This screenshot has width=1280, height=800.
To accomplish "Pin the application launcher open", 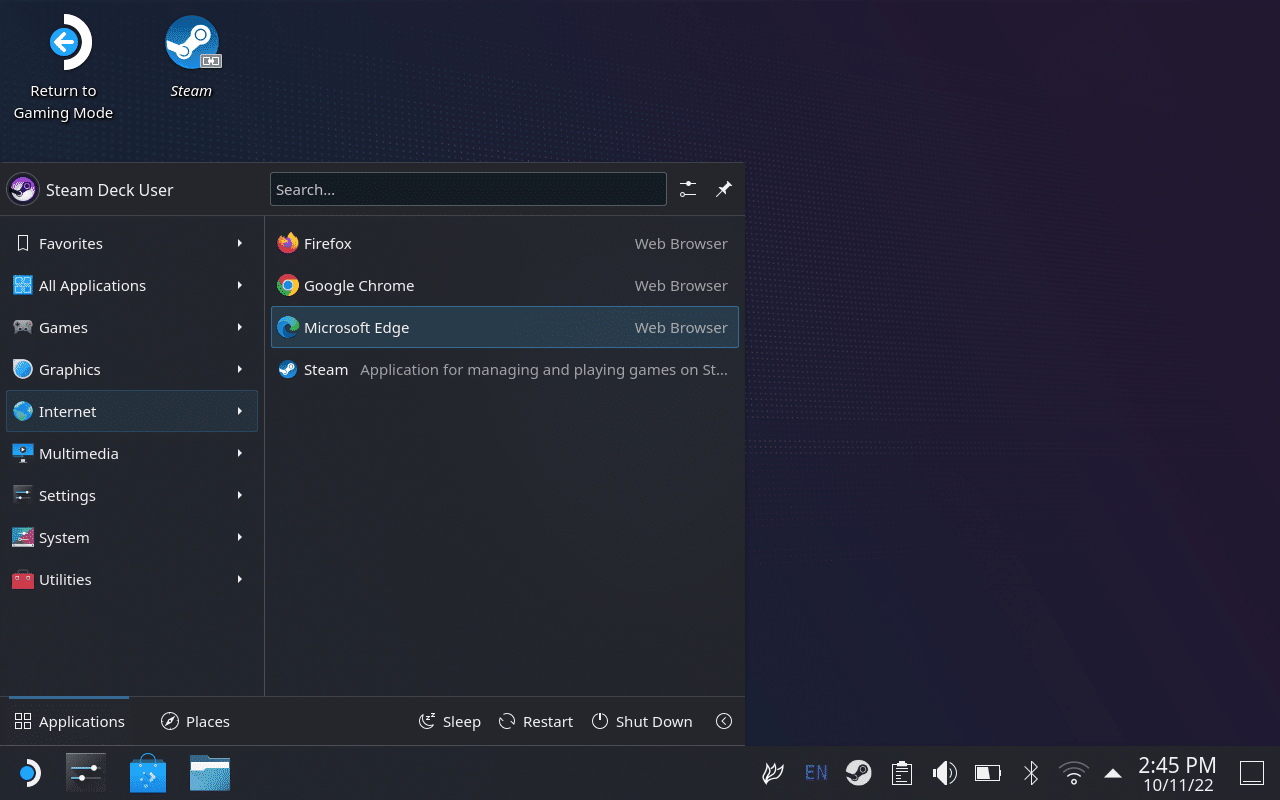I will click(724, 189).
